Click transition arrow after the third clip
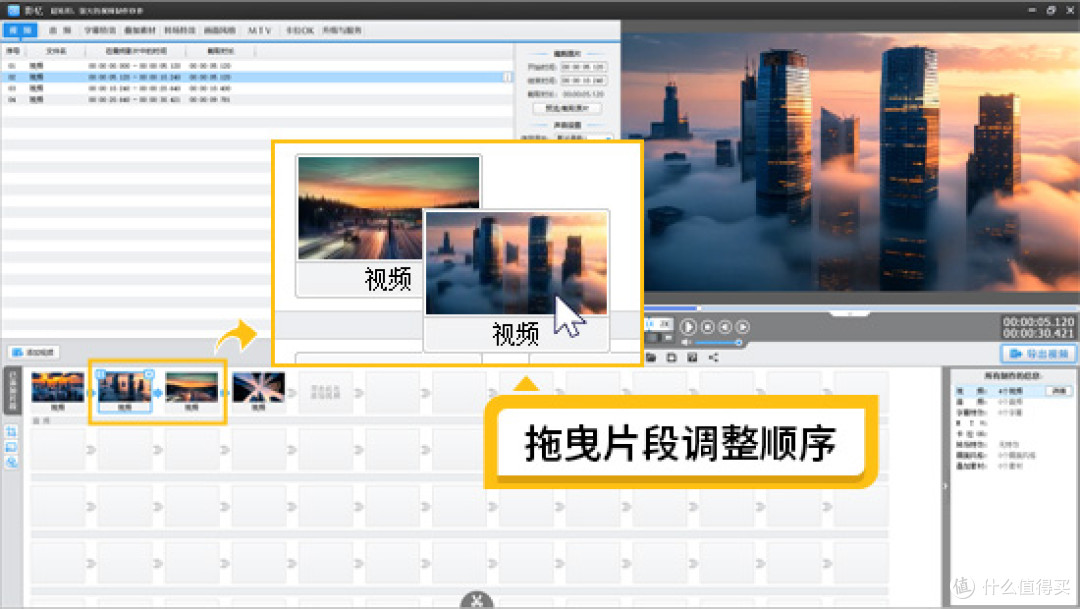Image resolution: width=1080 pixels, height=609 pixels. tap(225, 393)
